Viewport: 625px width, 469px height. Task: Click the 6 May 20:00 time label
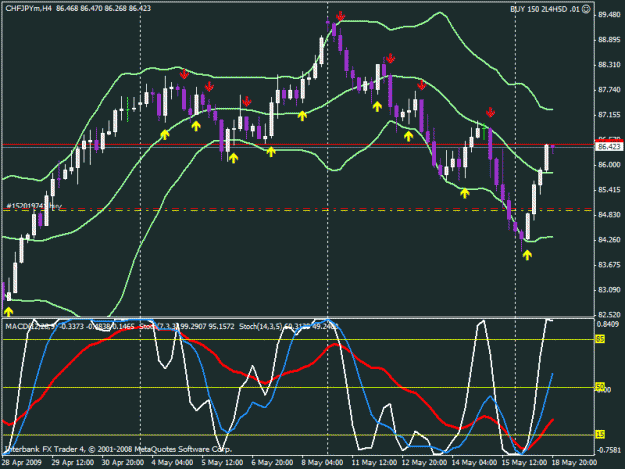[x=272, y=463]
